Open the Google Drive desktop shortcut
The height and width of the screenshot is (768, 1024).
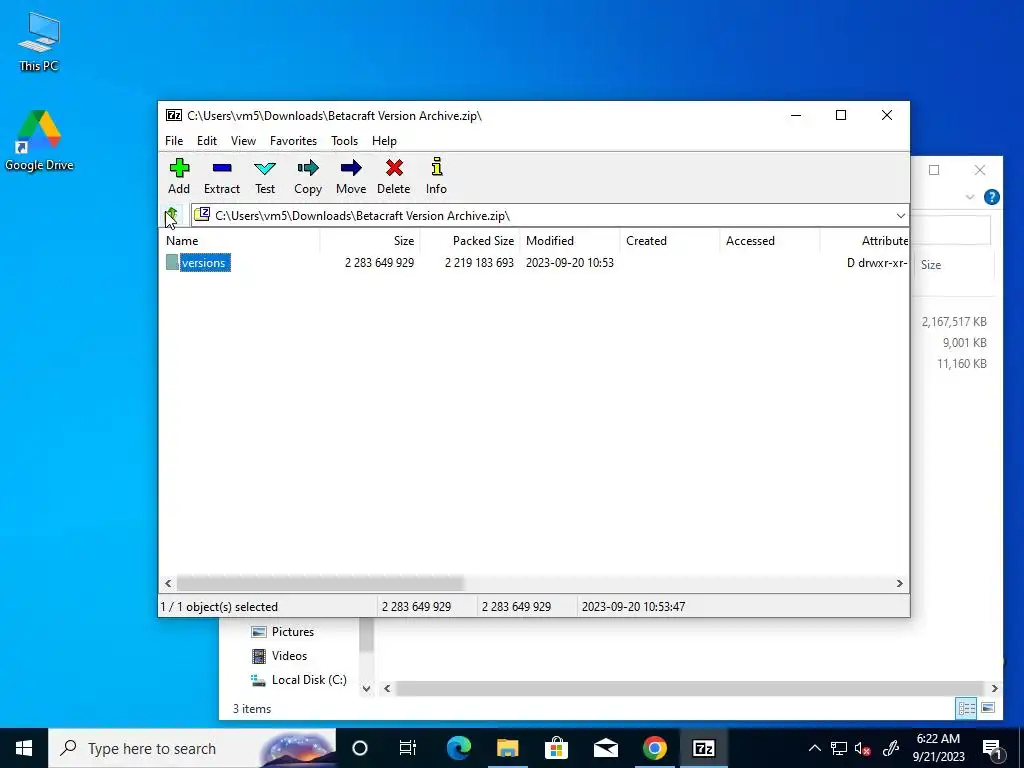click(39, 140)
